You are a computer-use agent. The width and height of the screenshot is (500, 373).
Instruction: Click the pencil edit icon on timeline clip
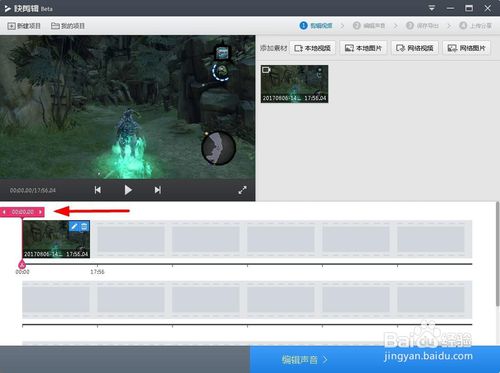point(74,227)
